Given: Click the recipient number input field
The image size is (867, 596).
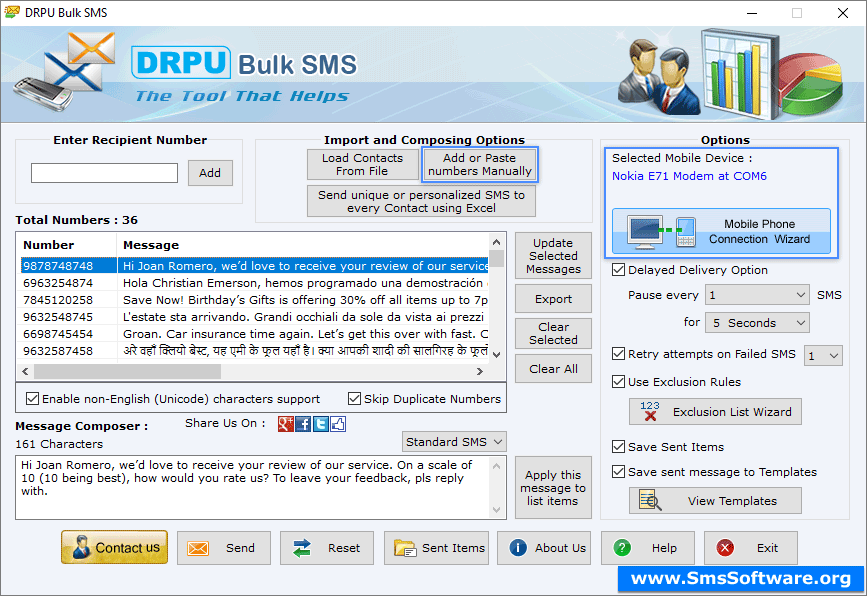Looking at the screenshot, I should [105, 173].
